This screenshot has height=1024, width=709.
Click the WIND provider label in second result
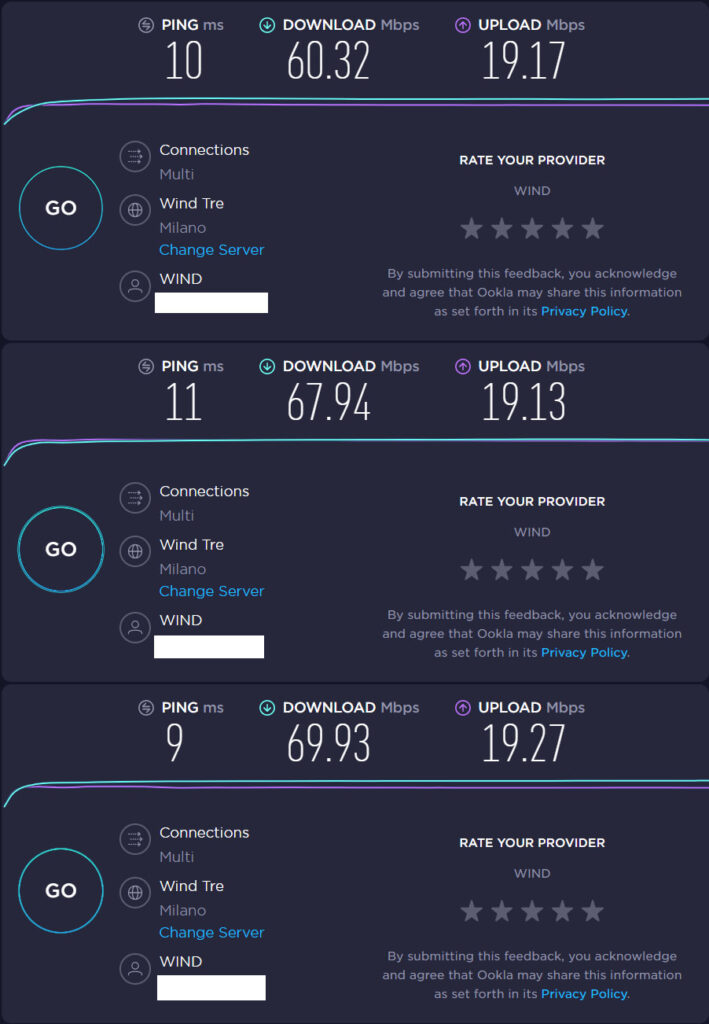coord(532,531)
